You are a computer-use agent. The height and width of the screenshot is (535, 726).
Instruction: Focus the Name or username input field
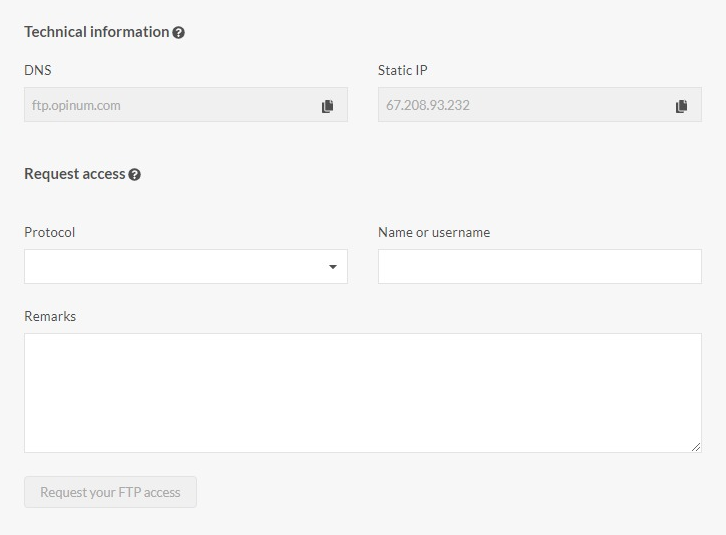click(x=539, y=267)
